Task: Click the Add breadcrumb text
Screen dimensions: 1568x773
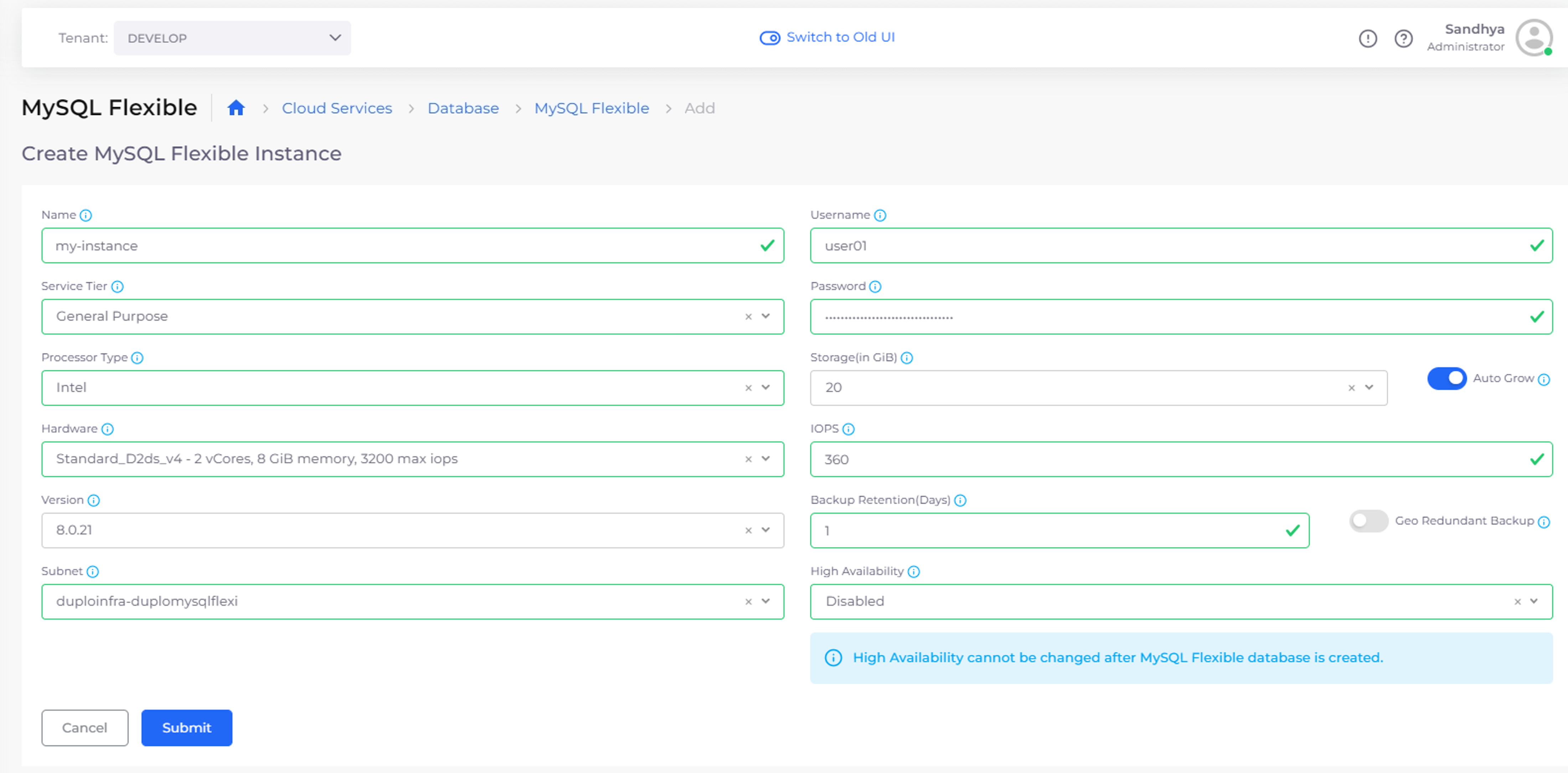Action: point(700,108)
